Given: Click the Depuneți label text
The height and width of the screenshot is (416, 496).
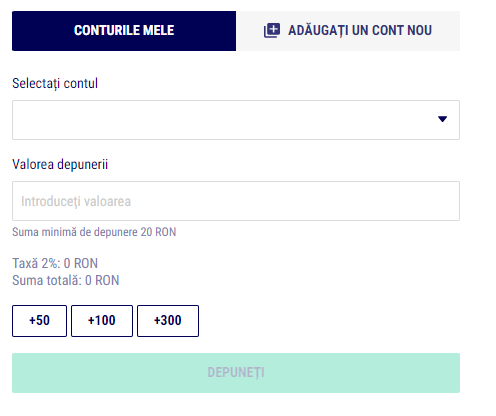Looking at the screenshot, I should (x=236, y=373).
